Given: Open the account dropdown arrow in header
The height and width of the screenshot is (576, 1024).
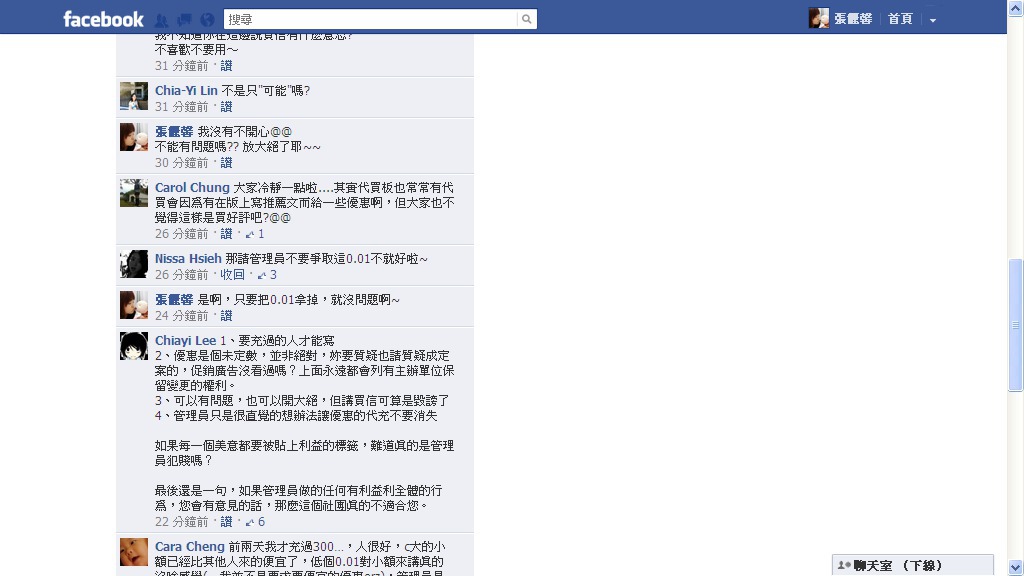Looking at the screenshot, I should click(x=933, y=20).
